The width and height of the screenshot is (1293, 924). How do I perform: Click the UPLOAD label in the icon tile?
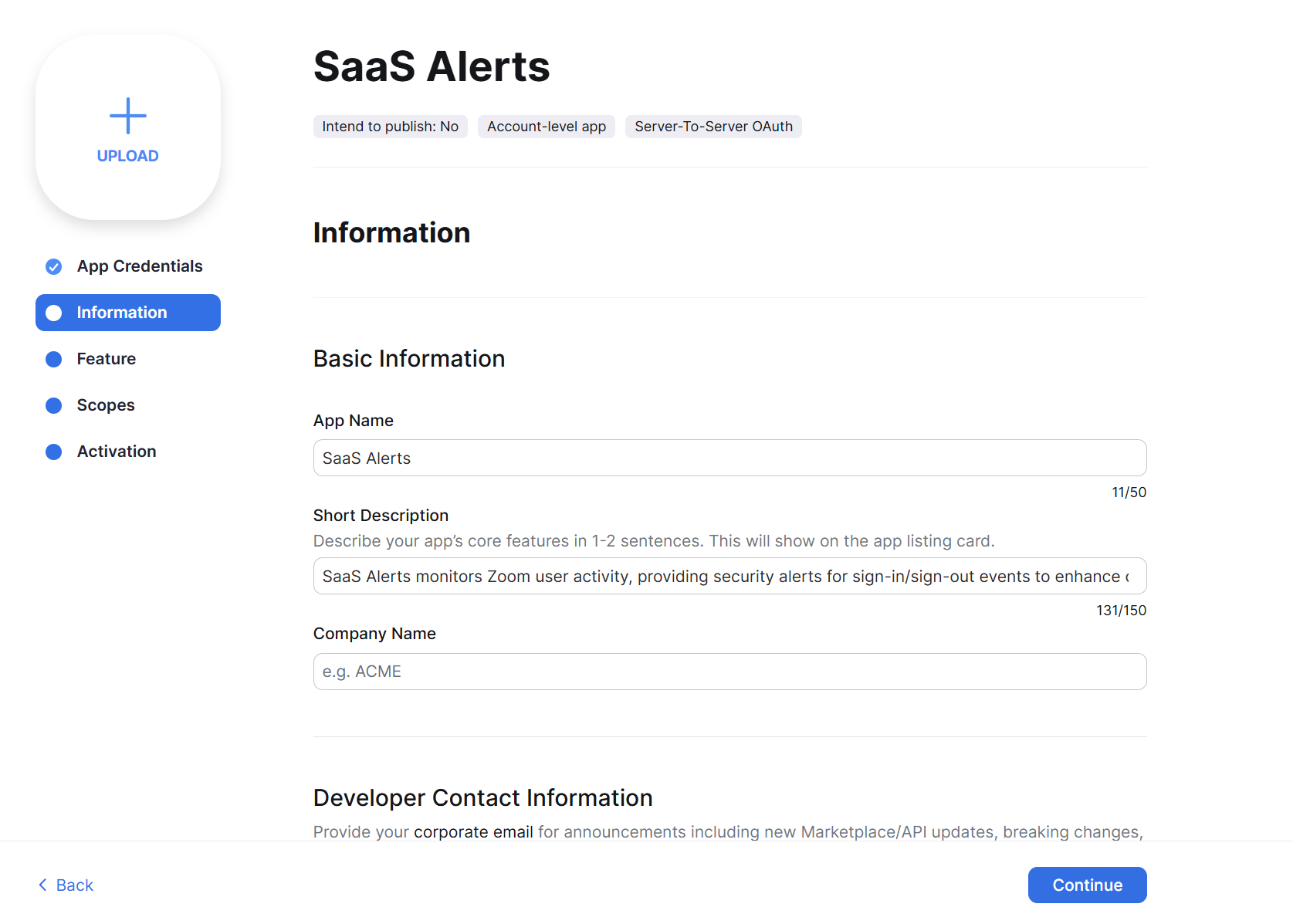click(128, 156)
